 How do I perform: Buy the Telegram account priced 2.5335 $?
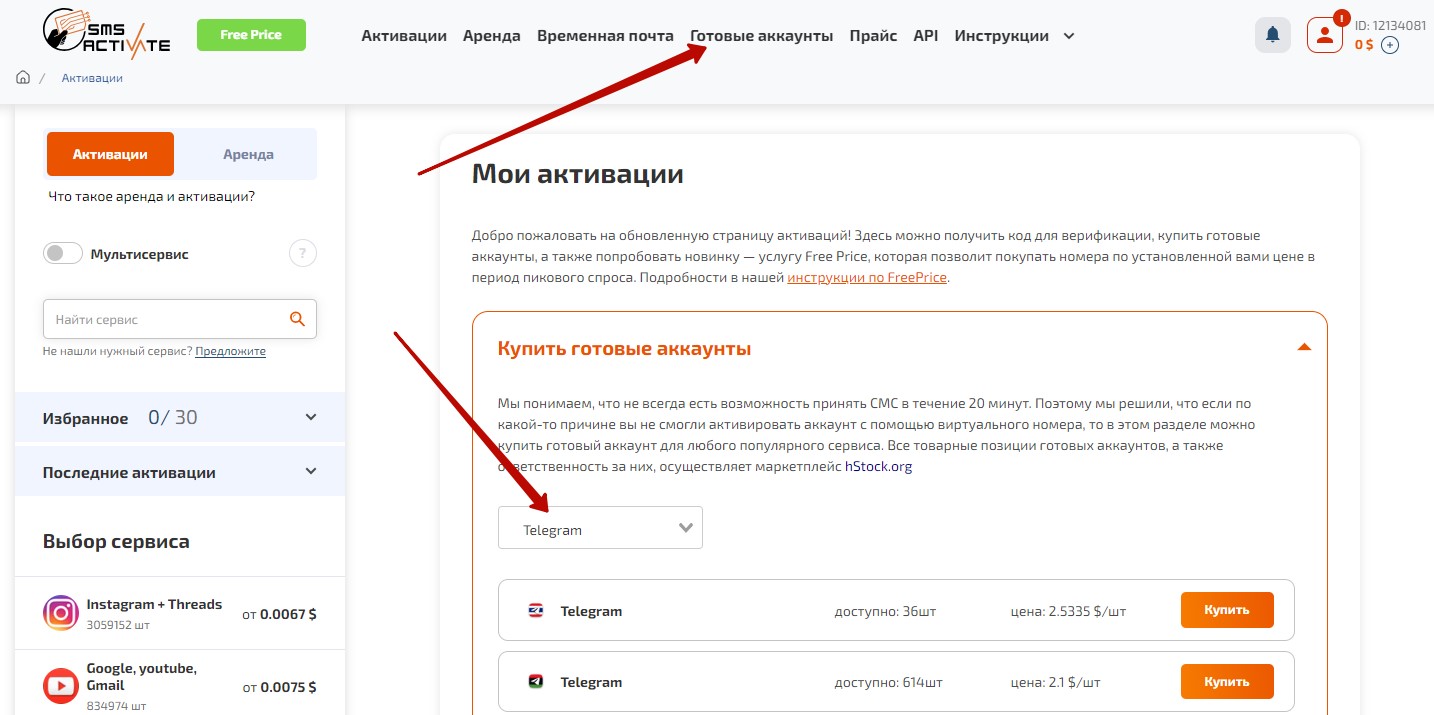click(1227, 610)
